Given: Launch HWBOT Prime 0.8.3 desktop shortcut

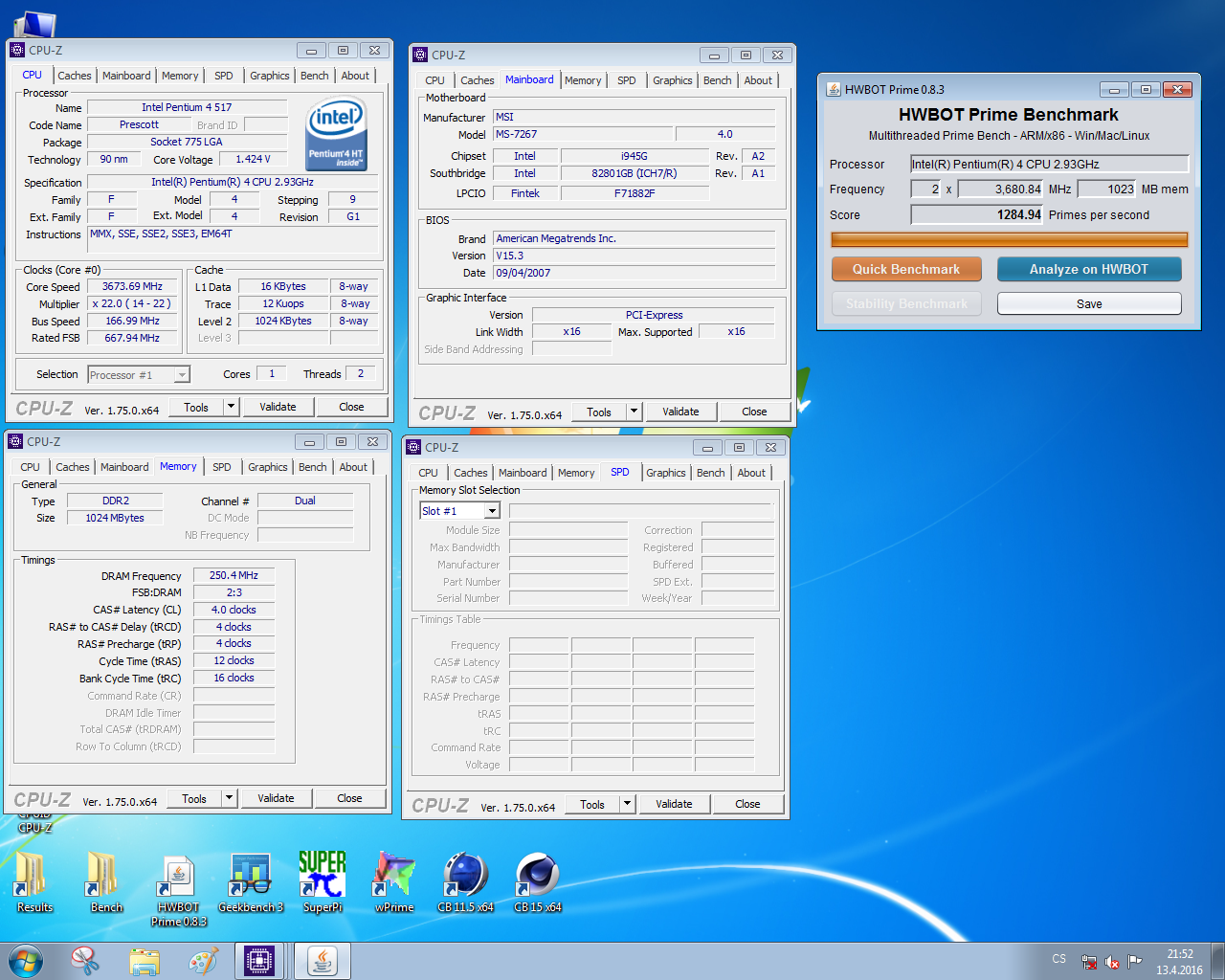Looking at the screenshot, I should click(x=179, y=890).
